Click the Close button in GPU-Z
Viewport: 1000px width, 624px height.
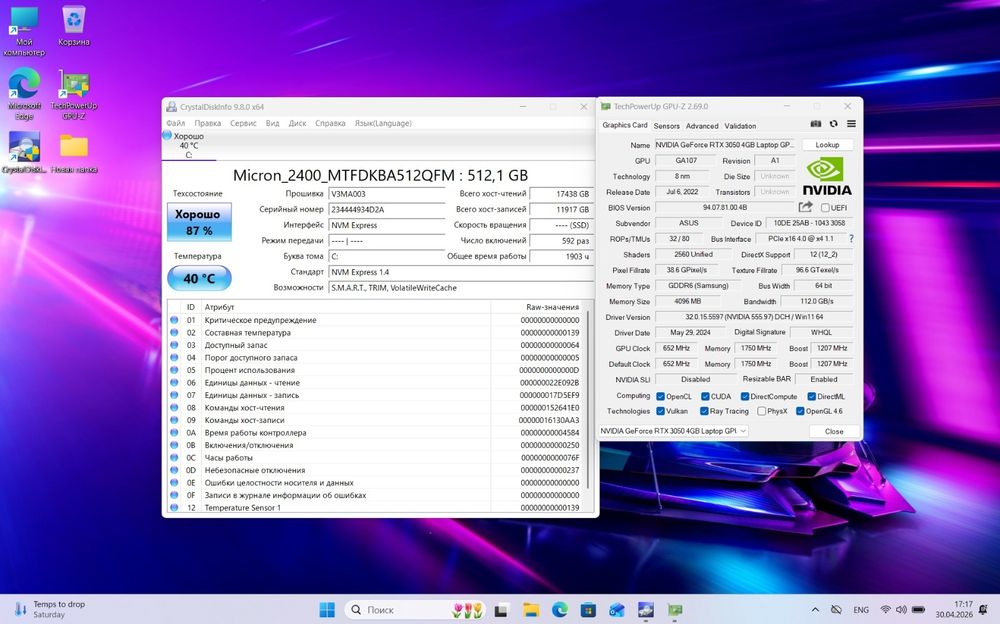point(834,431)
